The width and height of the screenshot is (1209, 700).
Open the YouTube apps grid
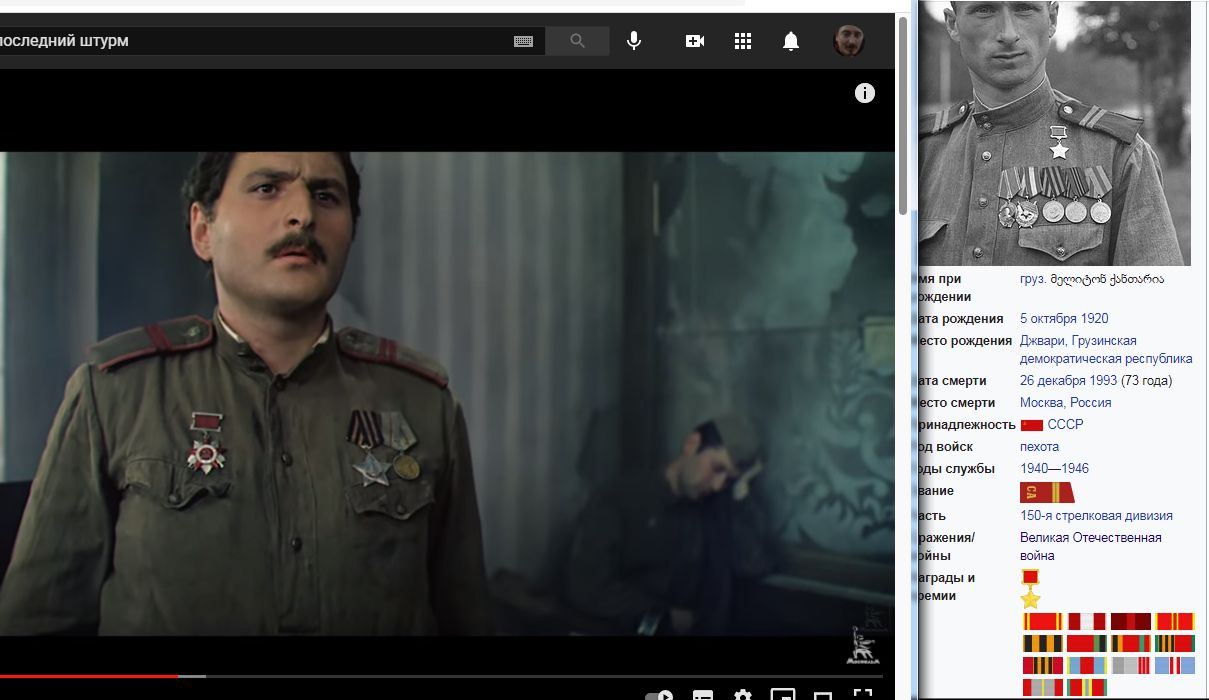[x=743, y=41]
